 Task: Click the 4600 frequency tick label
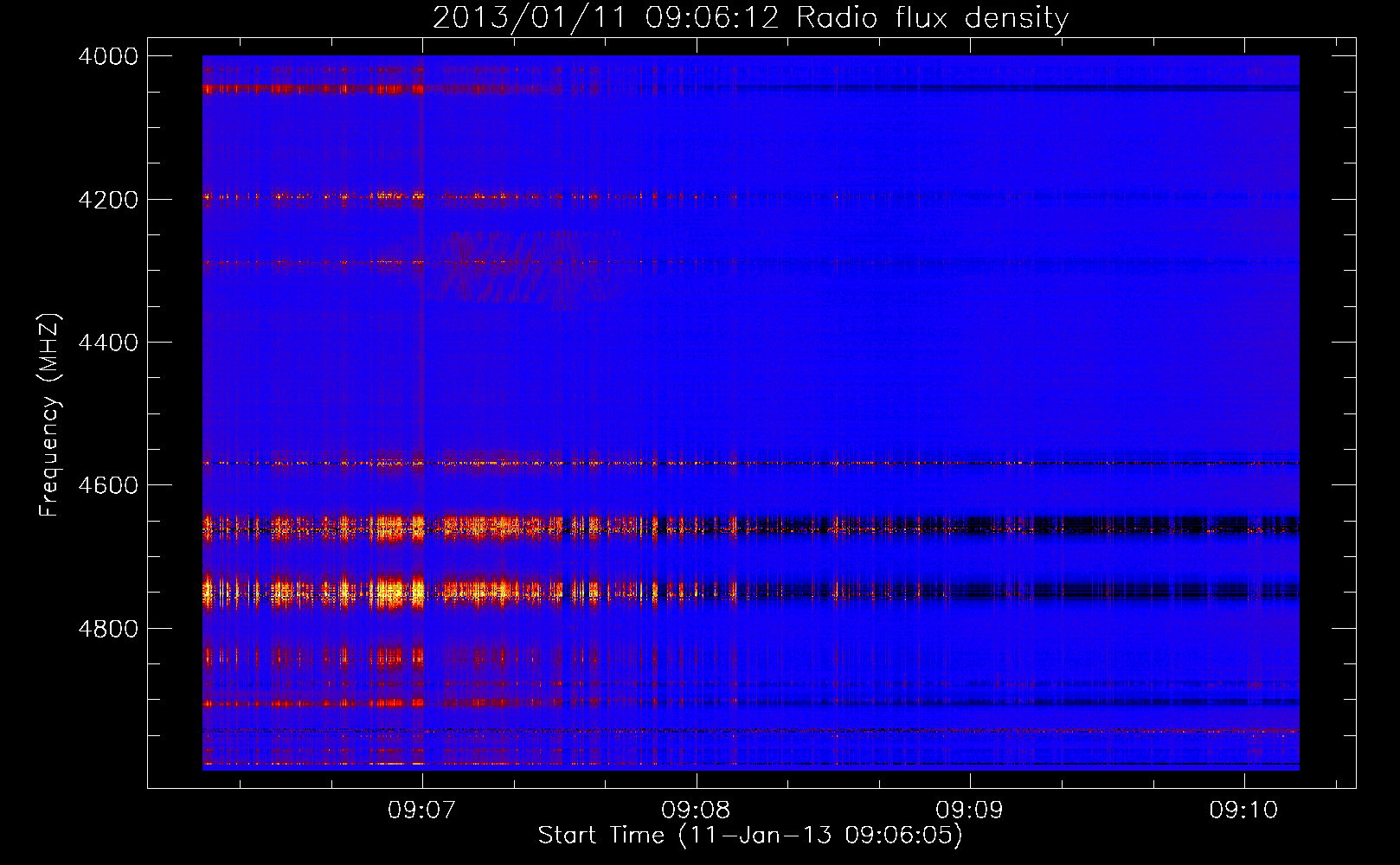click(108, 485)
